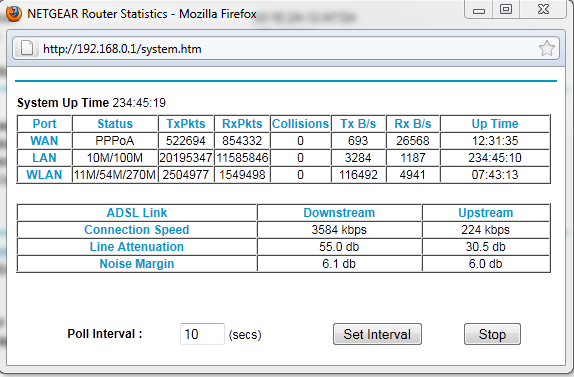Click the RxPkts column header
Screen dimensions: 574x377
point(242,124)
